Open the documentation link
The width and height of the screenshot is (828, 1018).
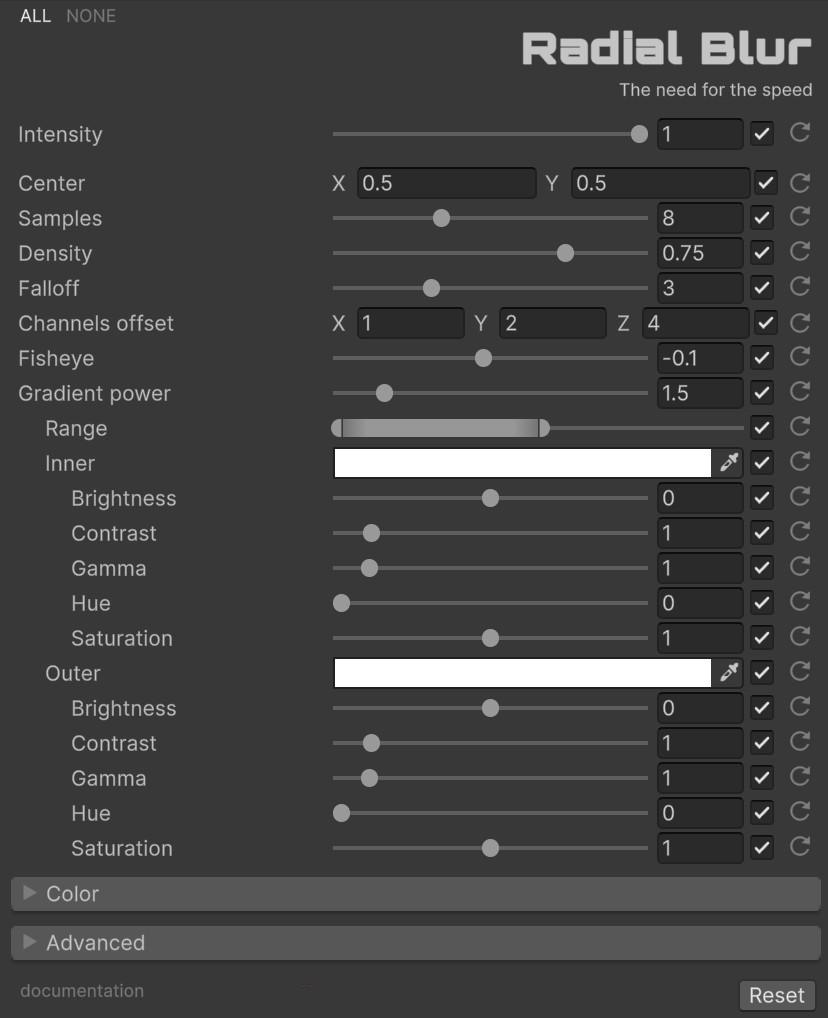(82, 991)
